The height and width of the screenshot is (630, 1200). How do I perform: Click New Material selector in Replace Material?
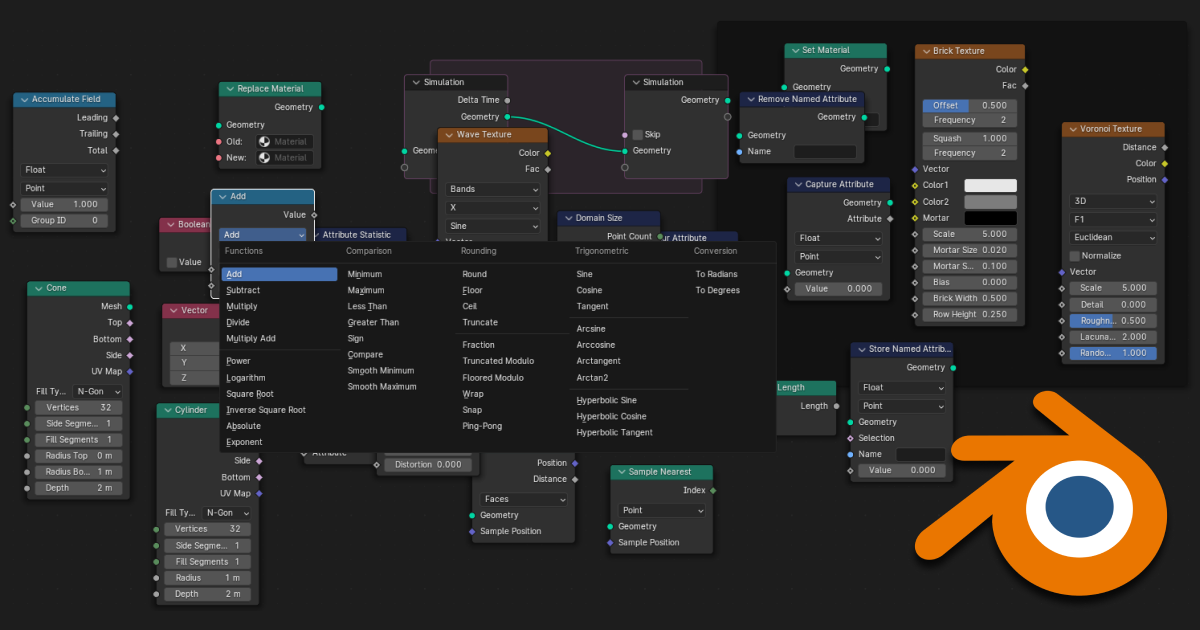[284, 158]
